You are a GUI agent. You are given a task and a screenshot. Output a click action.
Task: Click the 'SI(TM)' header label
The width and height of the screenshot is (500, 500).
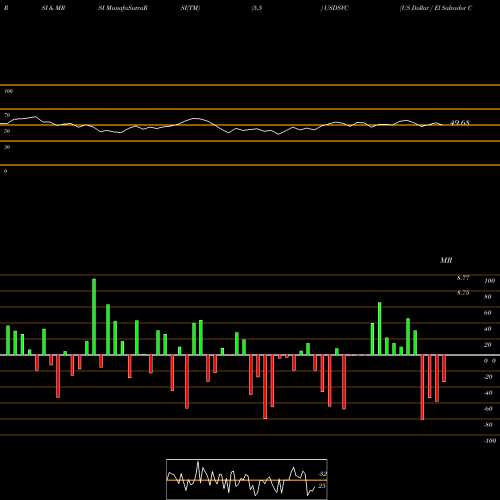[x=190, y=8]
